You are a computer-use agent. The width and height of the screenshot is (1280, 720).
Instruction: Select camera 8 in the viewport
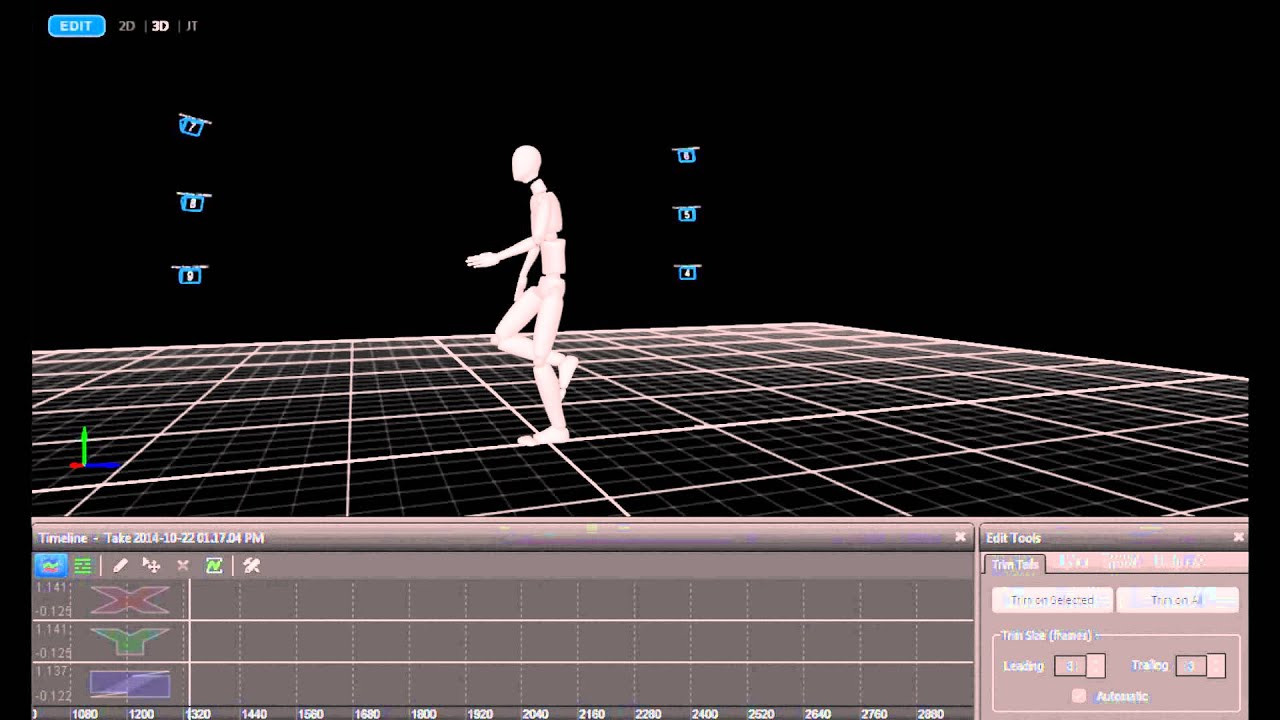pos(193,203)
